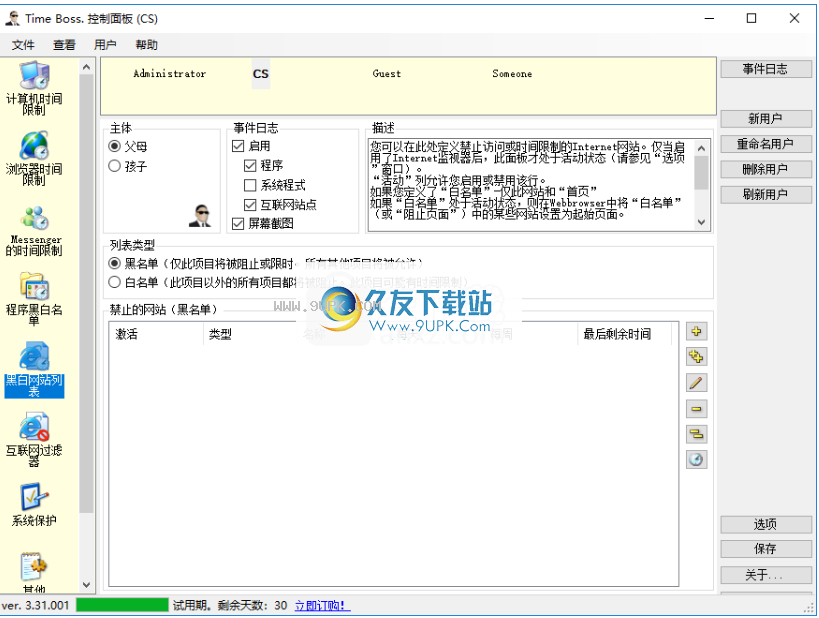Click the 激活 column header

point(156,334)
